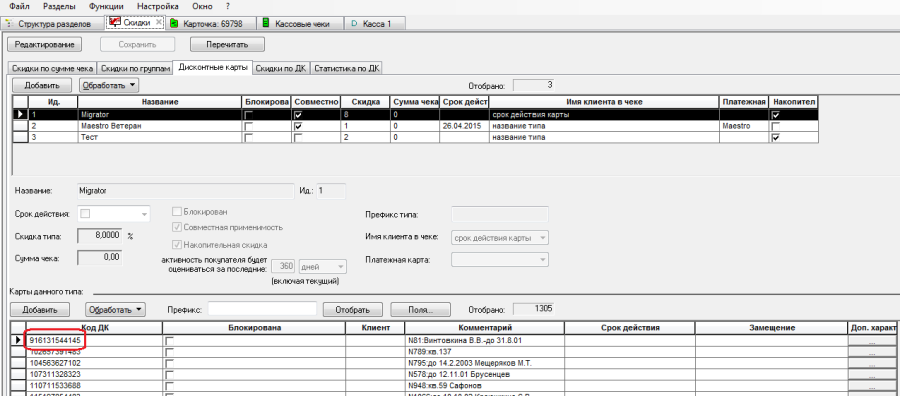The height and width of the screenshot is (396, 900).
Task: Click the Поля... button
Action: [420, 309]
